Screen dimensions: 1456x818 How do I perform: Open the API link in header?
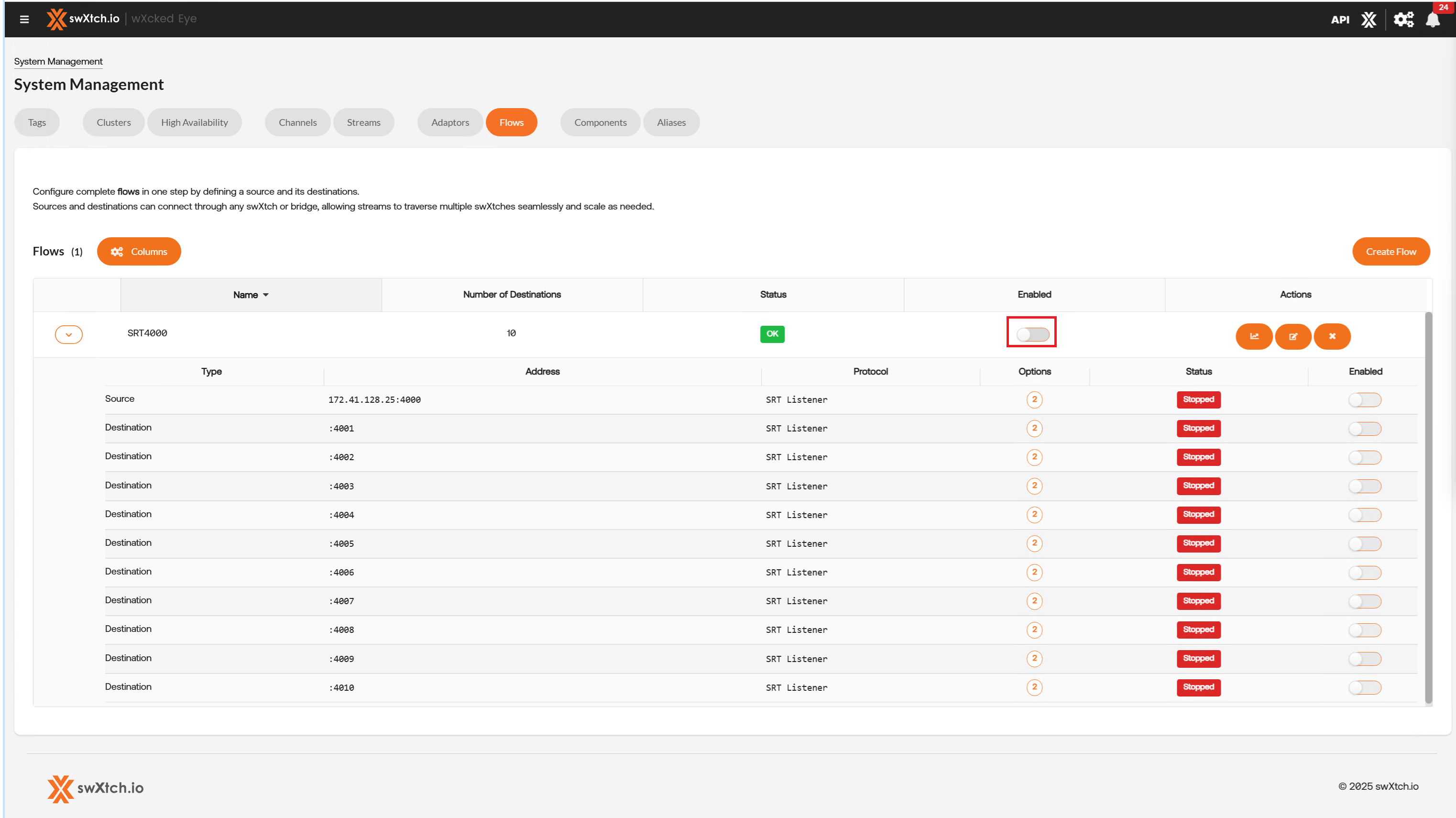1339,20
